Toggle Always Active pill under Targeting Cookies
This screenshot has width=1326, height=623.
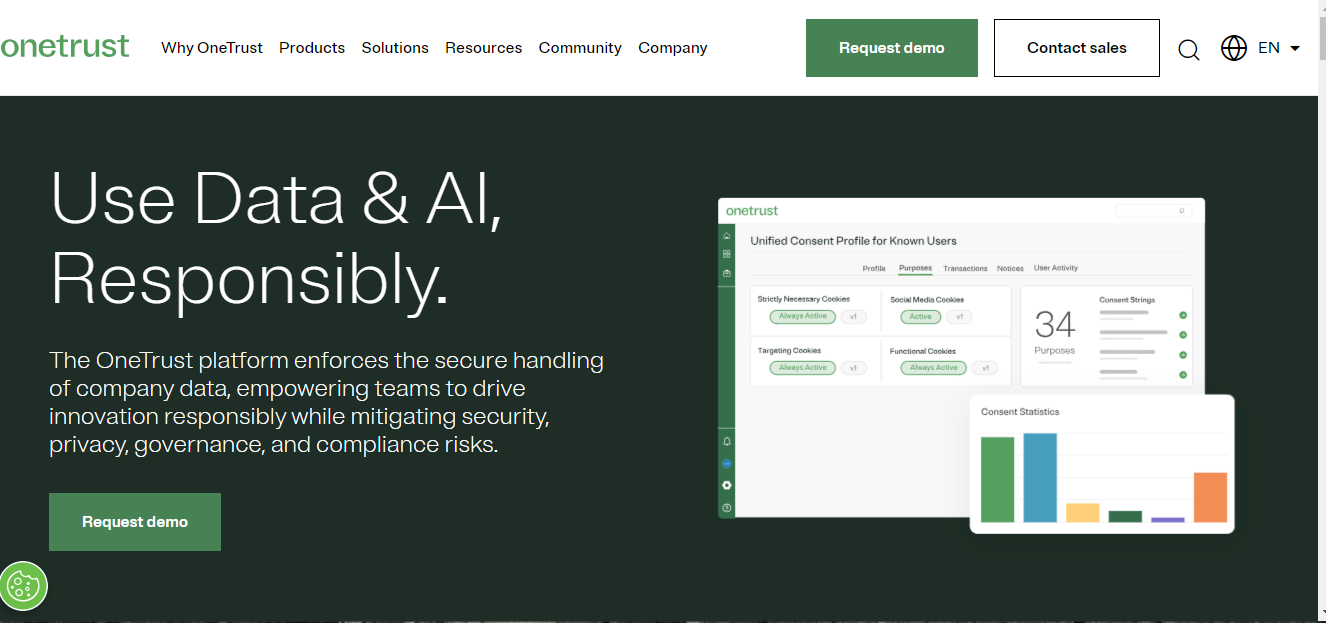point(803,367)
